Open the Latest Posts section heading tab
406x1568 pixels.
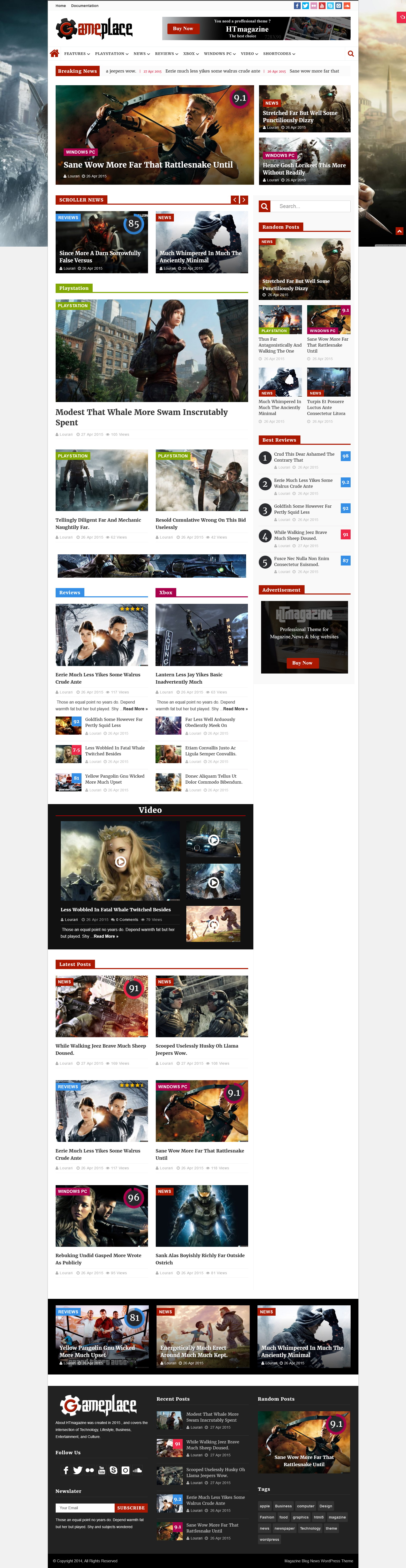[x=75, y=964]
